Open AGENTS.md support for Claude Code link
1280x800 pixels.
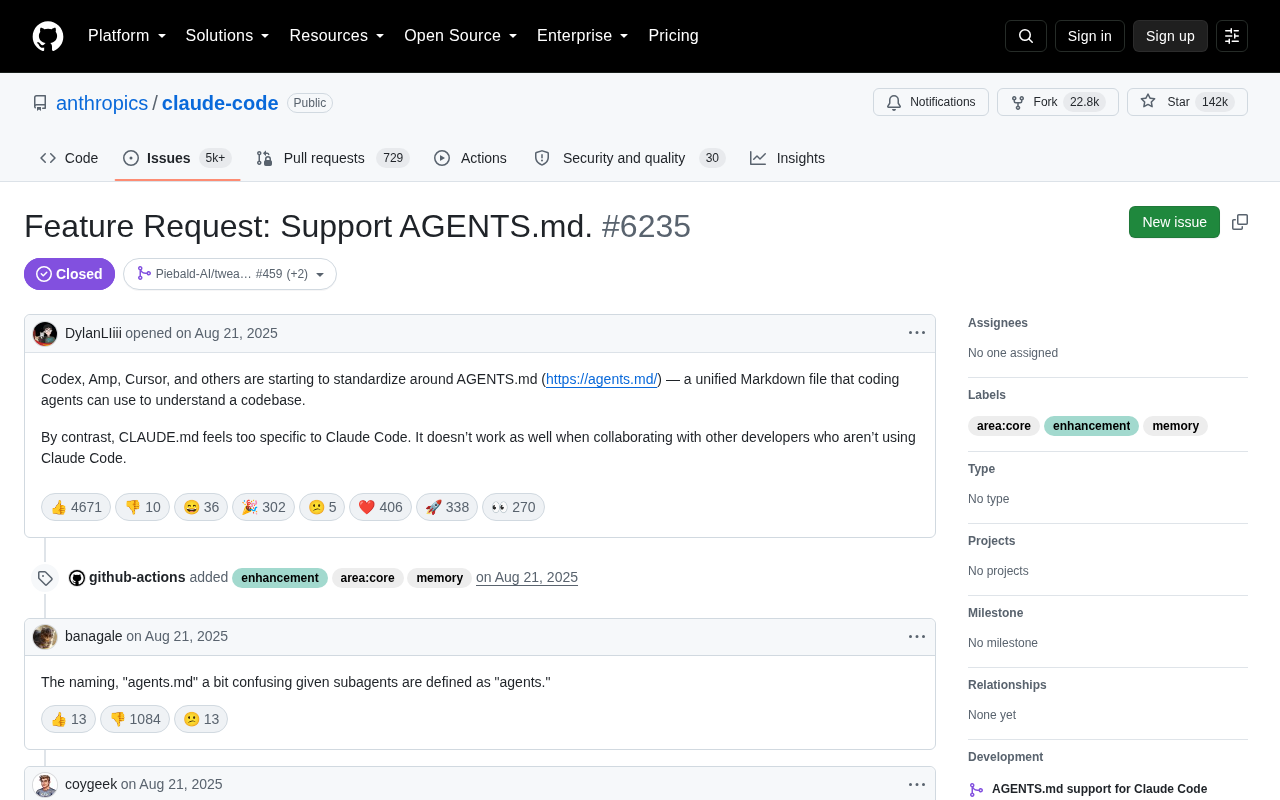coord(1099,789)
